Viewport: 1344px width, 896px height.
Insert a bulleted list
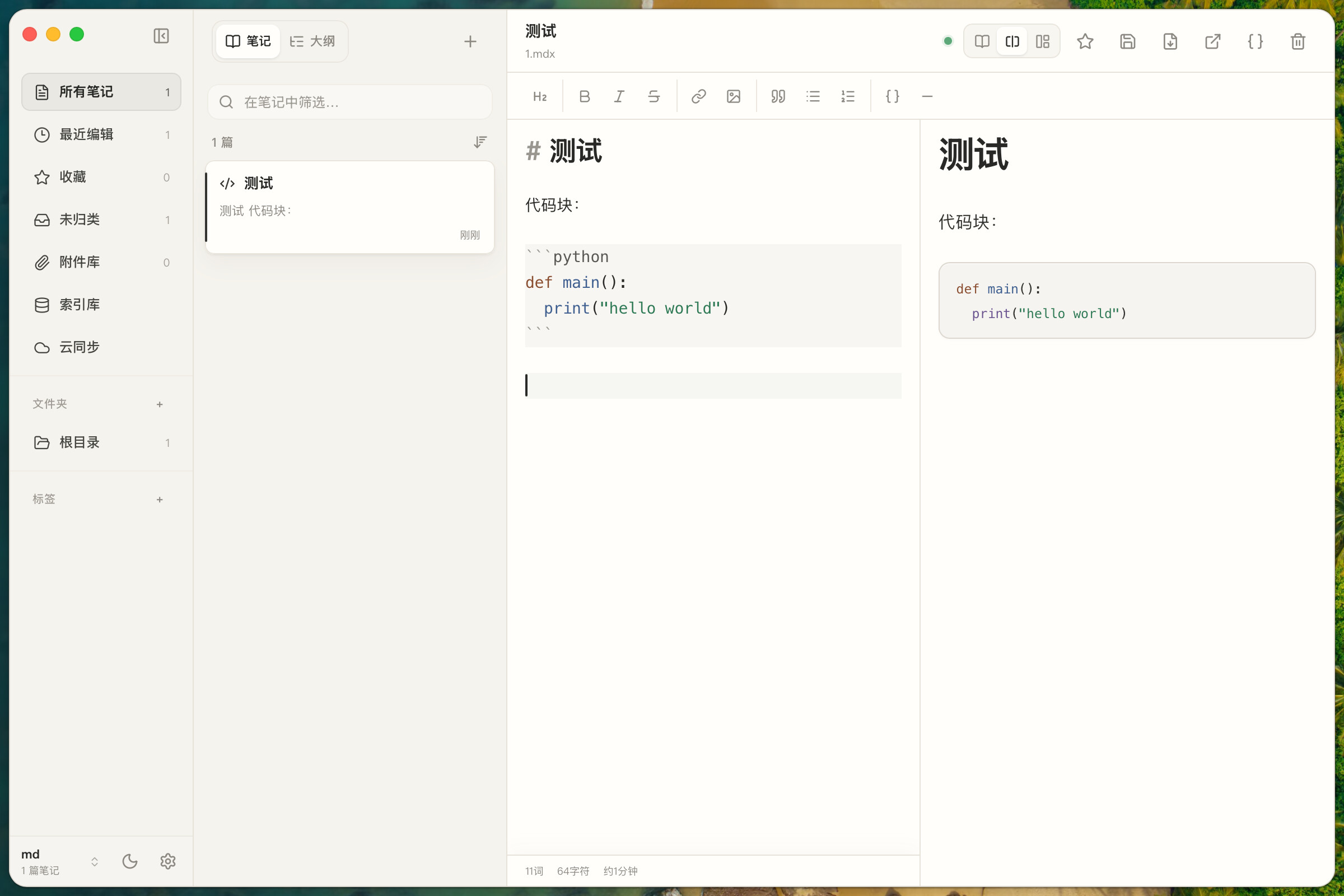[x=813, y=96]
